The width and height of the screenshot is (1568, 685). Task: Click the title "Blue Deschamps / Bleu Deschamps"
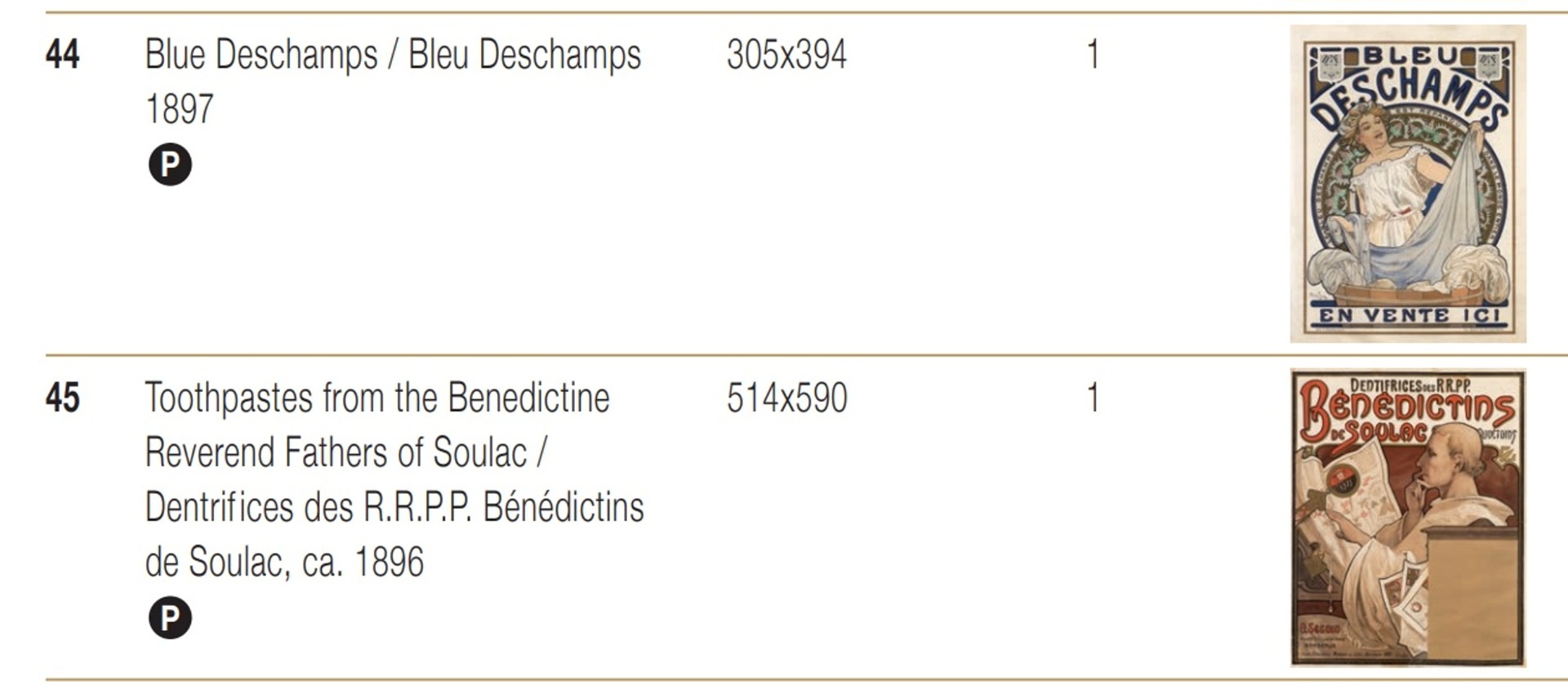point(393,56)
